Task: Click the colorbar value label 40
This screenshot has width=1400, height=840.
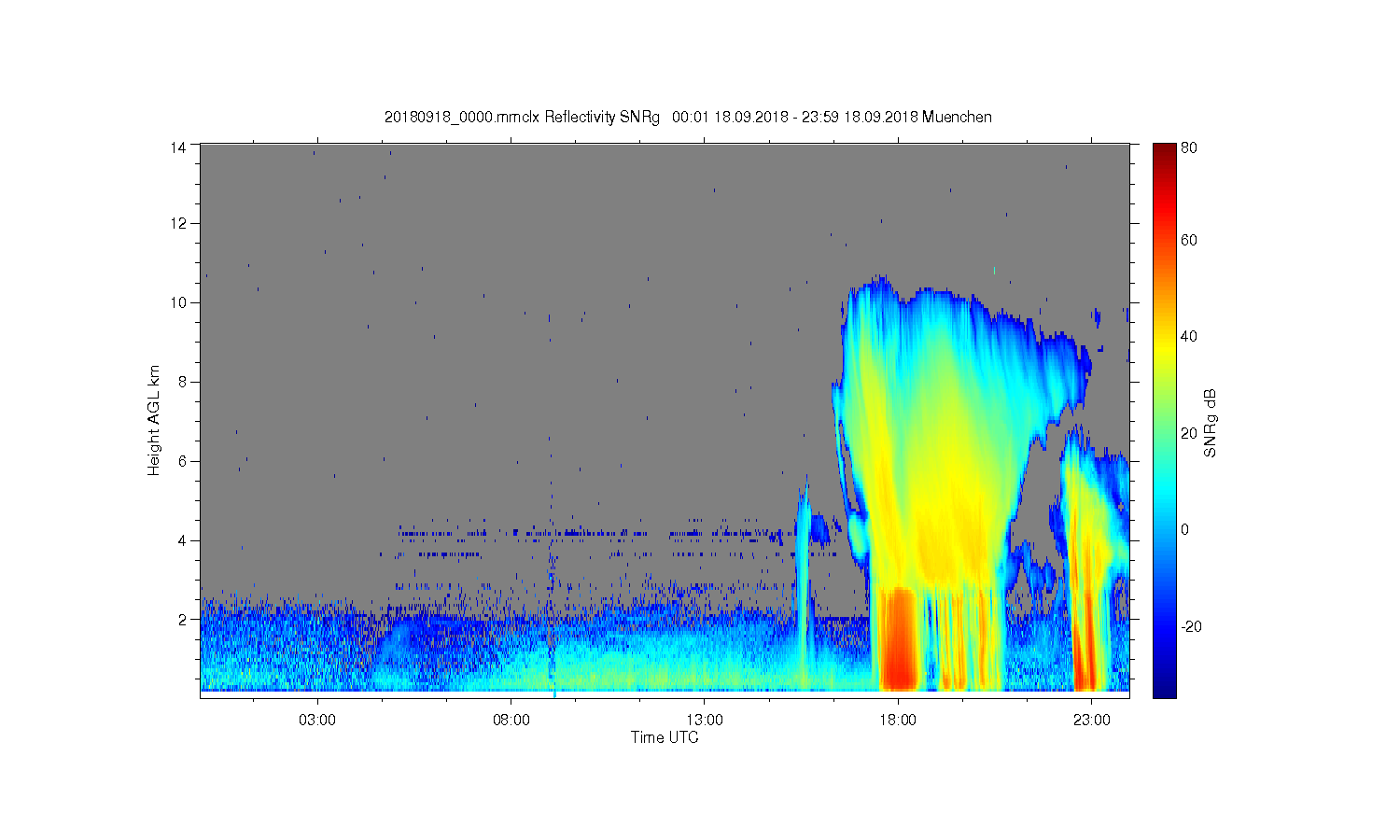Action: tap(1189, 337)
